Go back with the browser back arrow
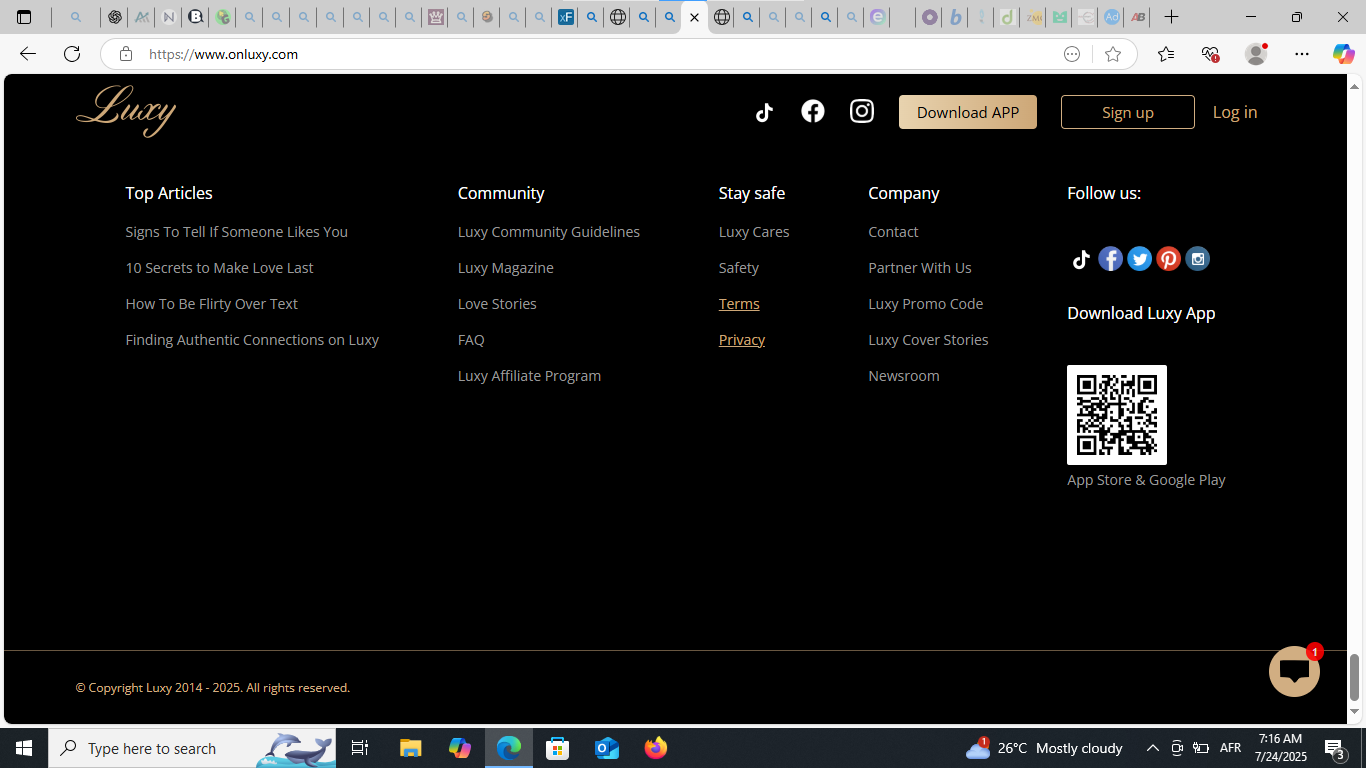 click(x=28, y=54)
